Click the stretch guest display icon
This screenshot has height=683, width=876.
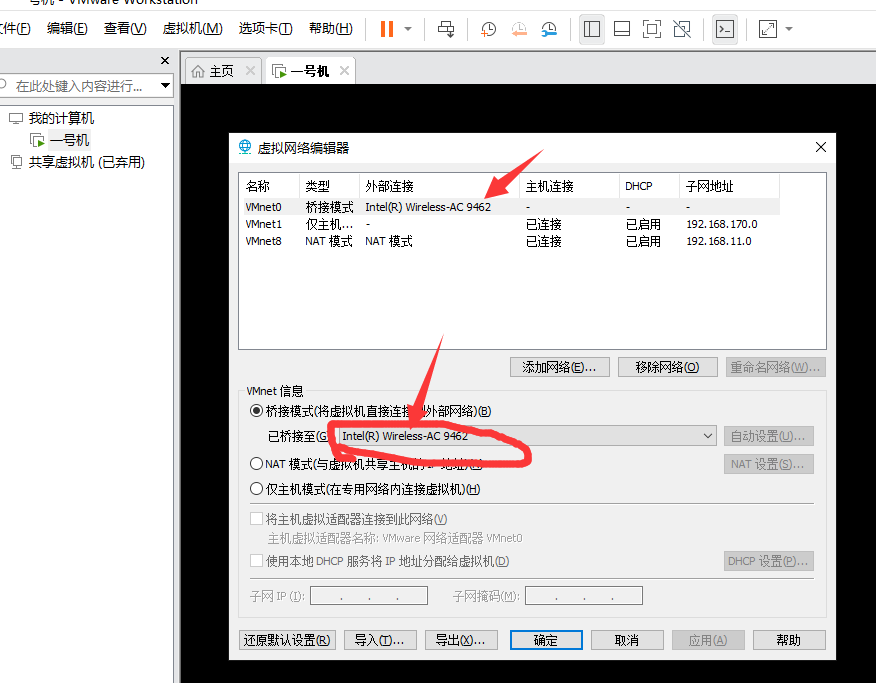pyautogui.click(x=768, y=28)
